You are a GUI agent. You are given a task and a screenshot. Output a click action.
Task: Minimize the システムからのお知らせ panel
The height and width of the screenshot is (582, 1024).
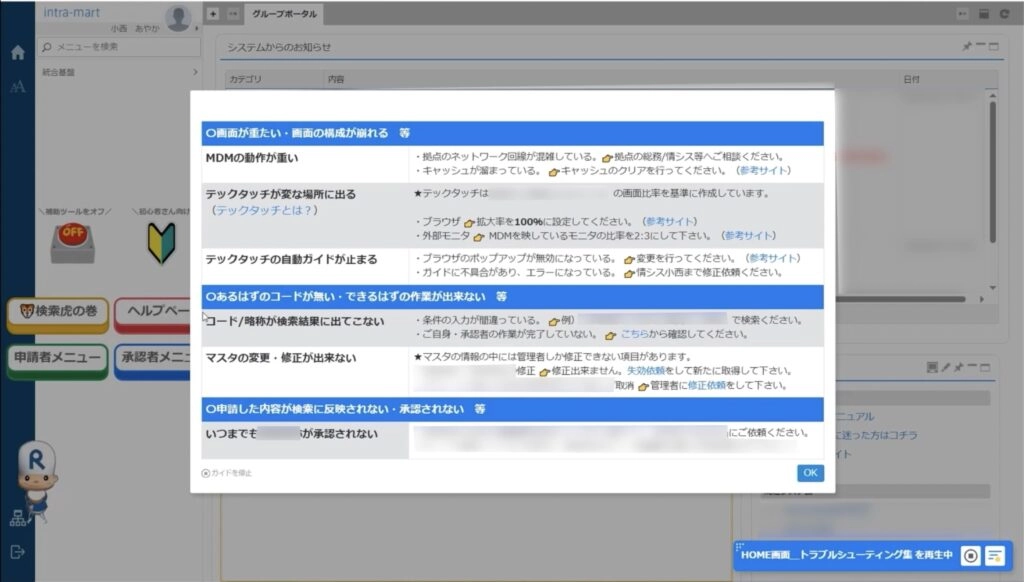pos(980,46)
